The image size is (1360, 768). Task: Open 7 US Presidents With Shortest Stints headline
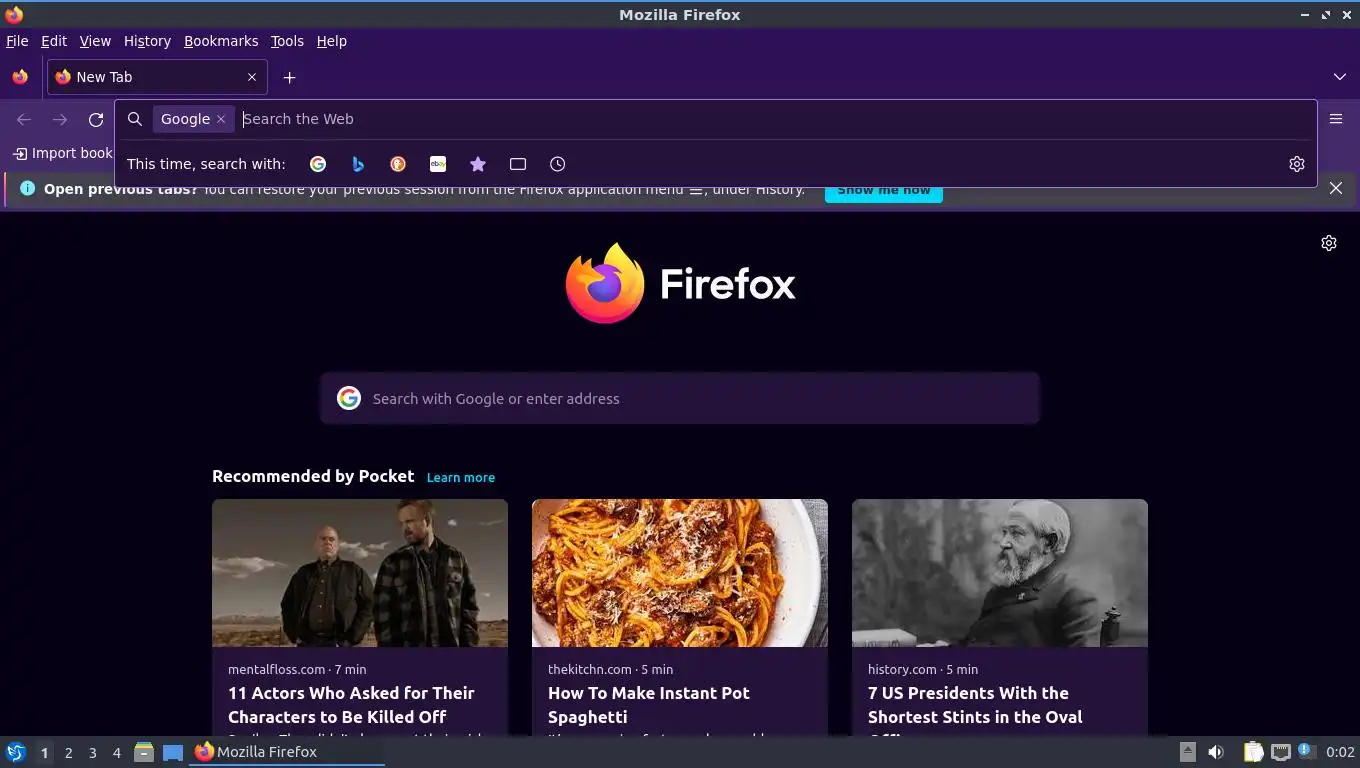point(975,711)
